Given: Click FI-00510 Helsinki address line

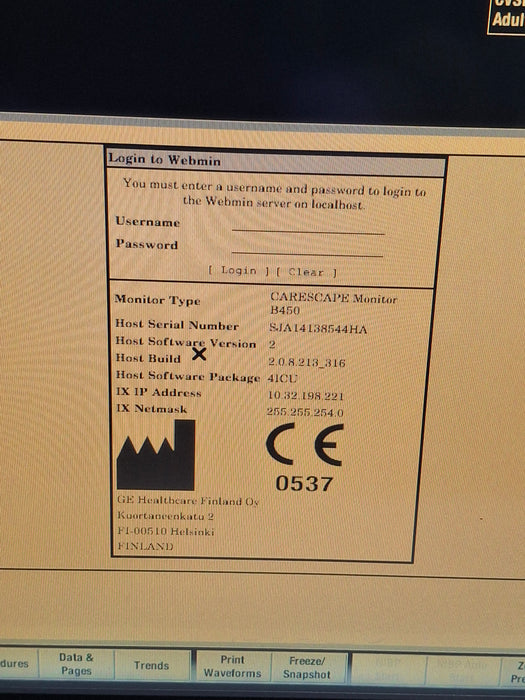Looking at the screenshot, I should [166, 531].
